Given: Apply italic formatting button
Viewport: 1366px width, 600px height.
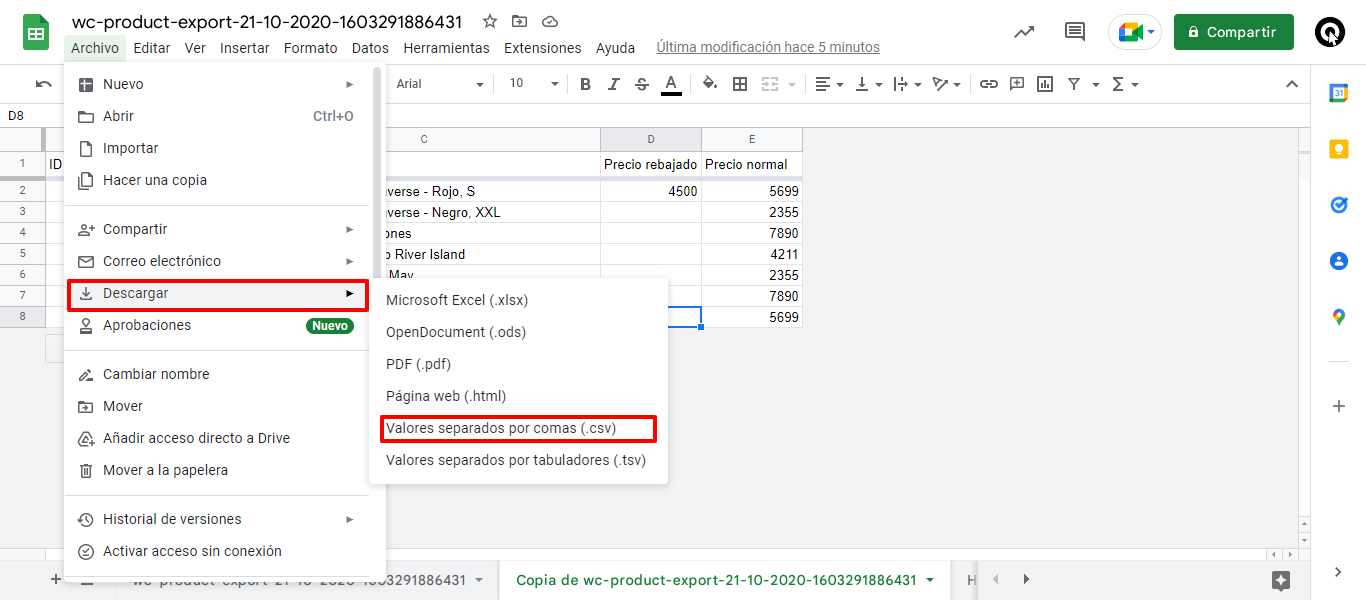Looking at the screenshot, I should click(x=613, y=84).
